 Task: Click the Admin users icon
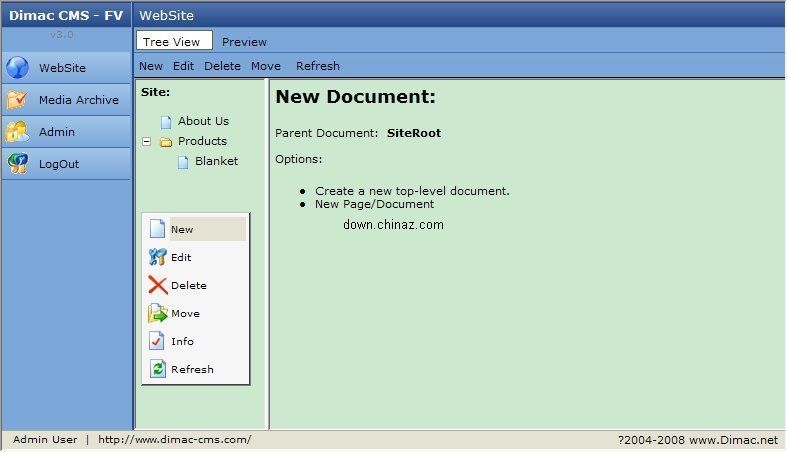coord(17,132)
